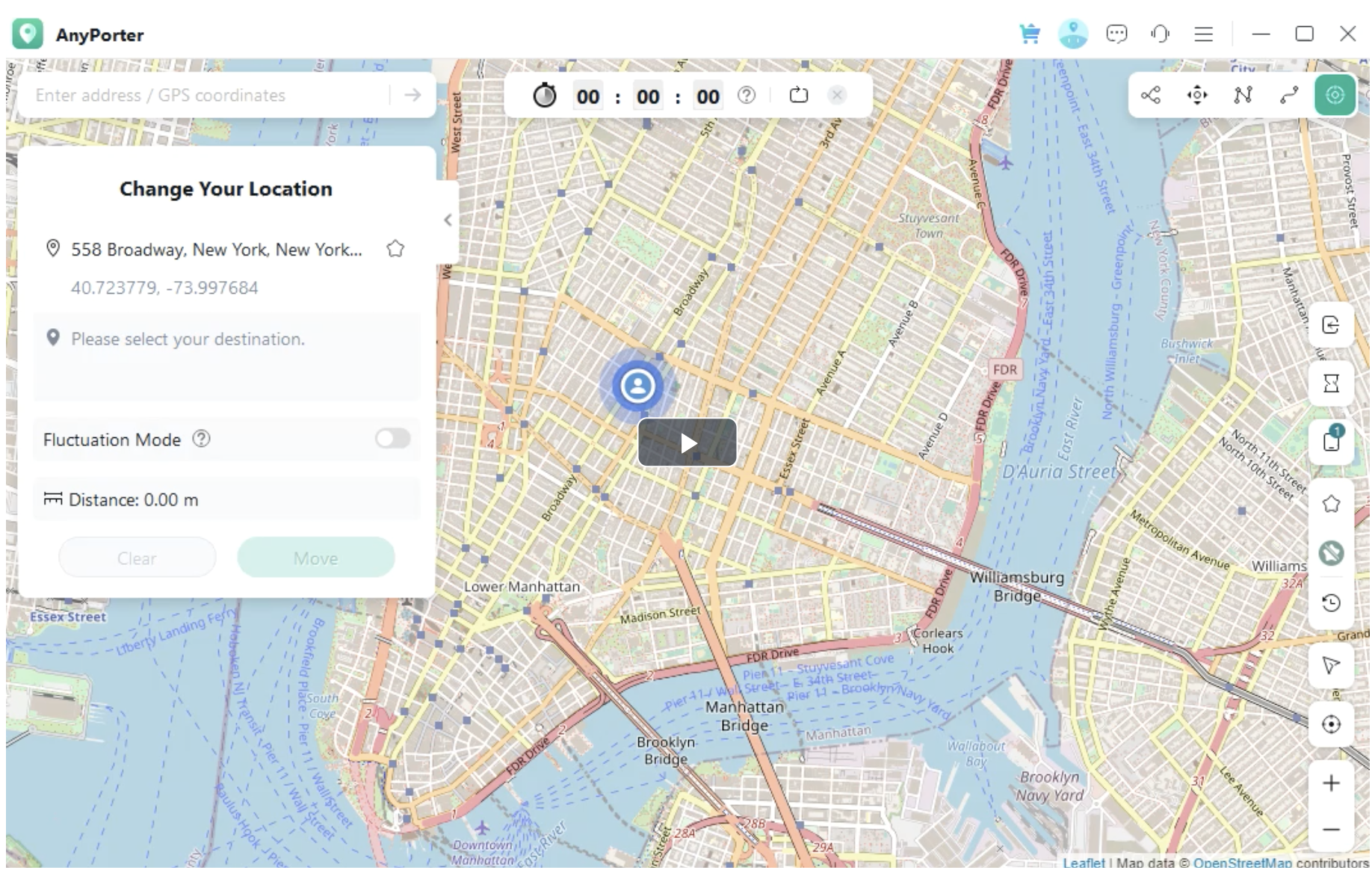
Task: Open the OpenStreetMap attribution link
Action: click(1240, 863)
